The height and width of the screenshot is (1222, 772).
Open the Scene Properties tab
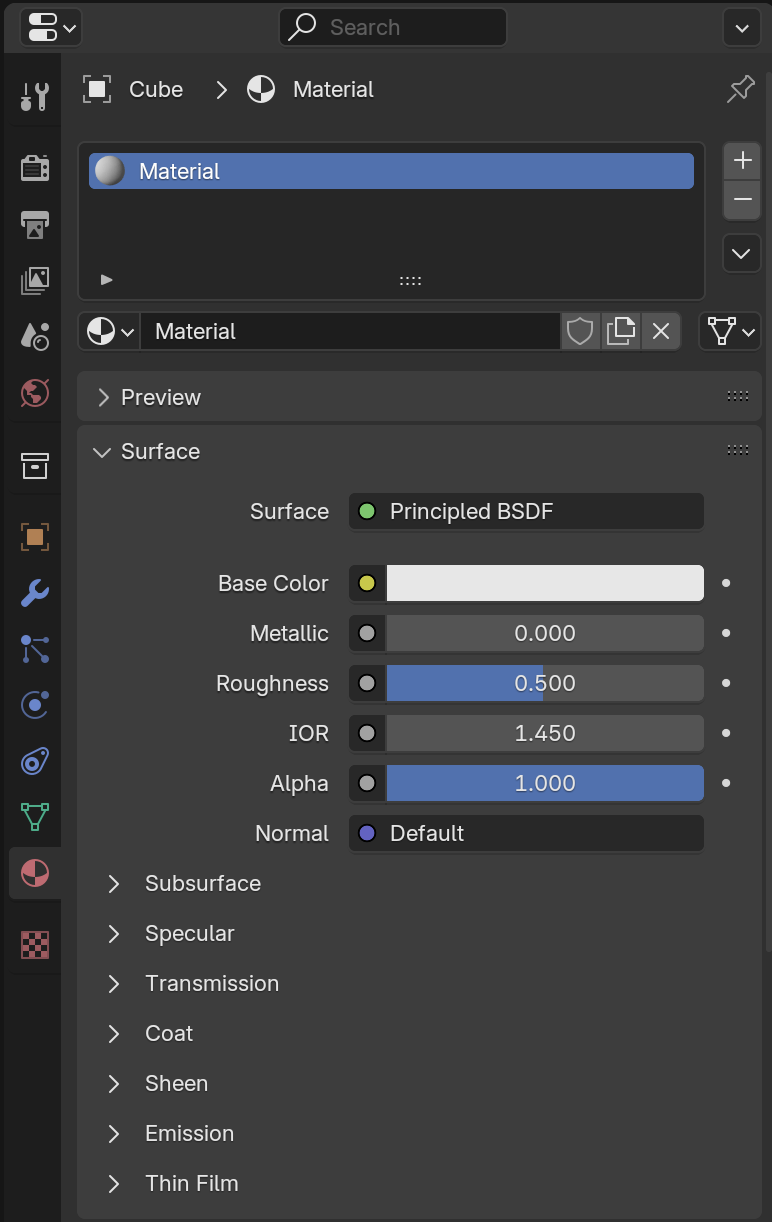point(34,337)
